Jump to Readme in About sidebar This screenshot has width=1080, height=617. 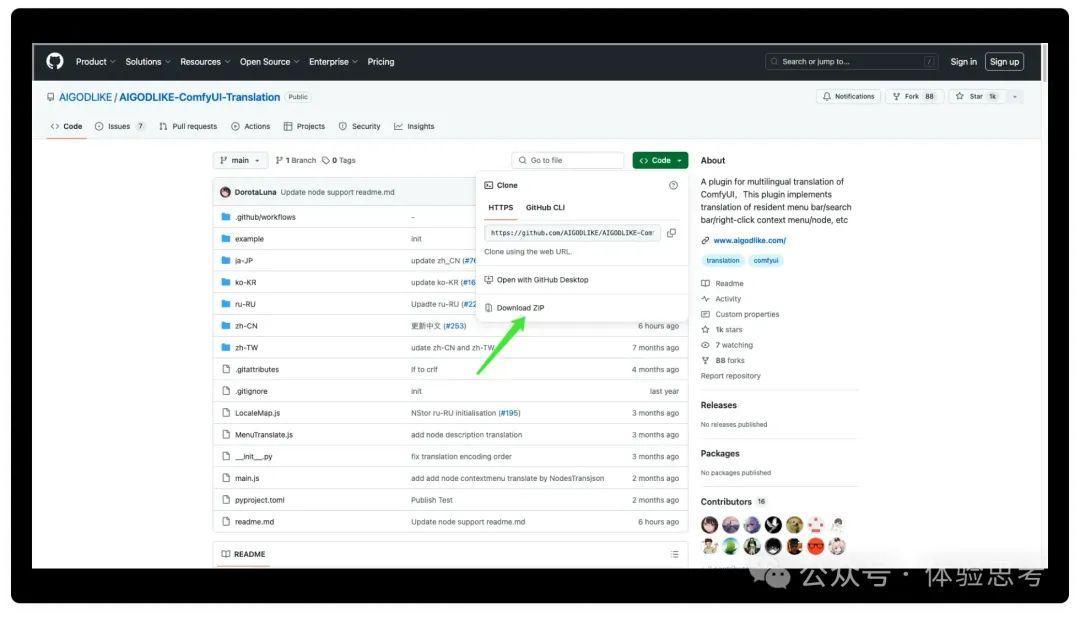coord(729,284)
